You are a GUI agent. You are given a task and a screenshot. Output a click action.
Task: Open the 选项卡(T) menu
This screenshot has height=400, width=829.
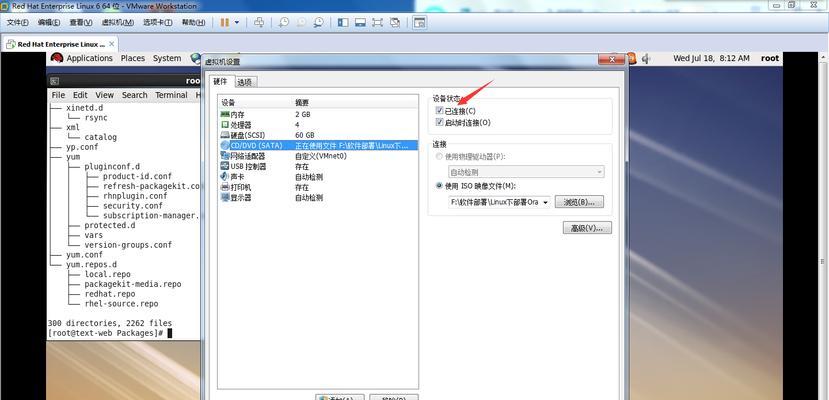158,22
